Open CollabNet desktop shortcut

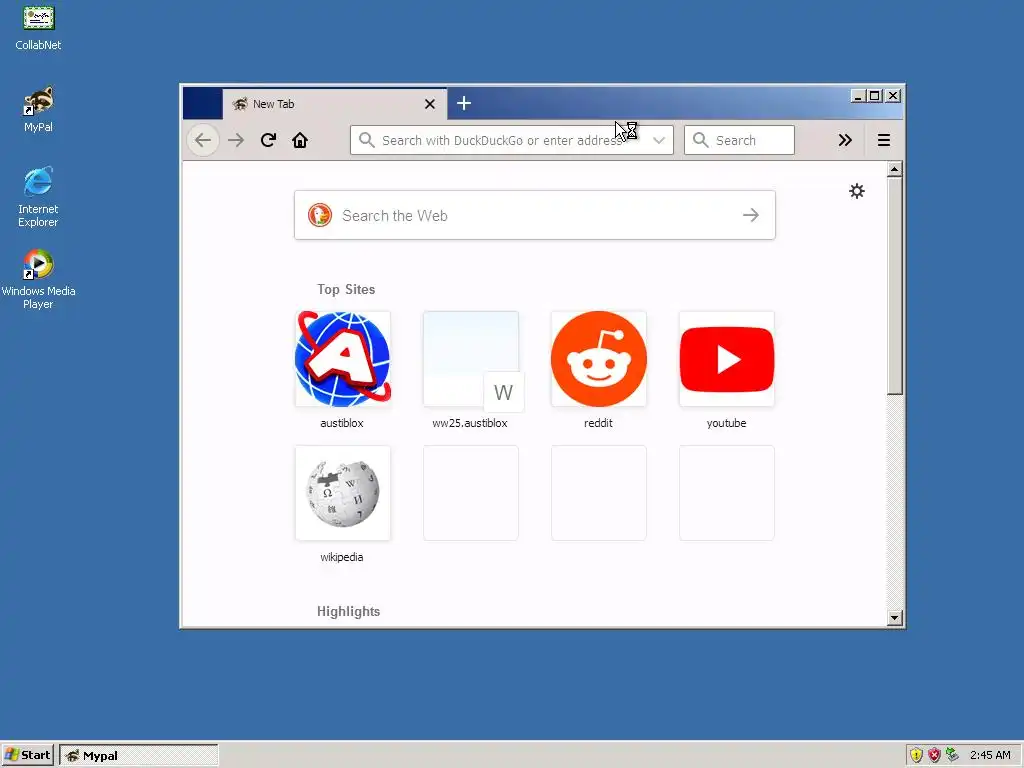tap(39, 27)
